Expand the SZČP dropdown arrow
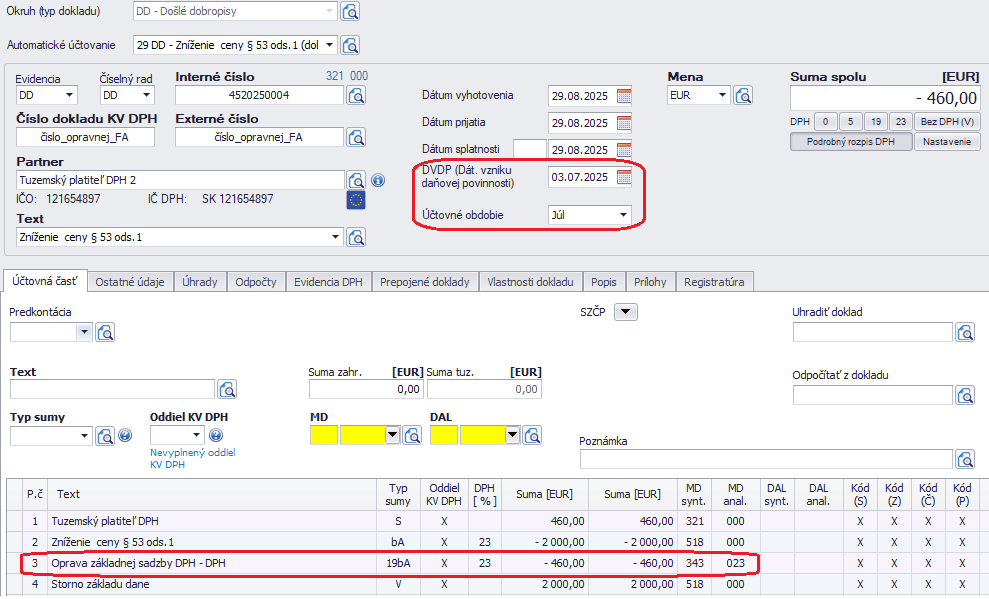Viewport: 989px width, 599px height. pos(625,312)
